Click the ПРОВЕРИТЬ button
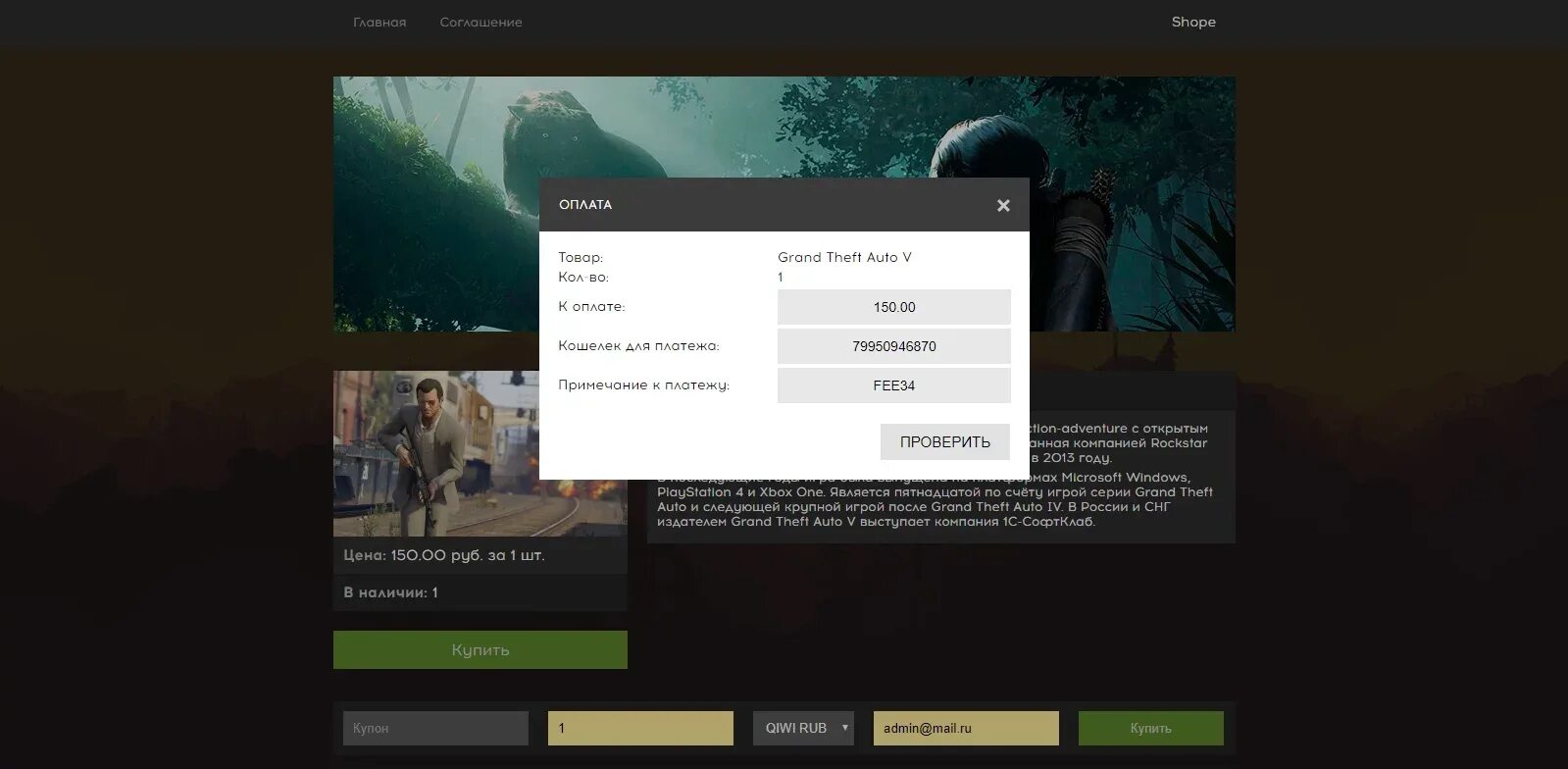Screen dimensions: 1568x769 click(x=945, y=441)
